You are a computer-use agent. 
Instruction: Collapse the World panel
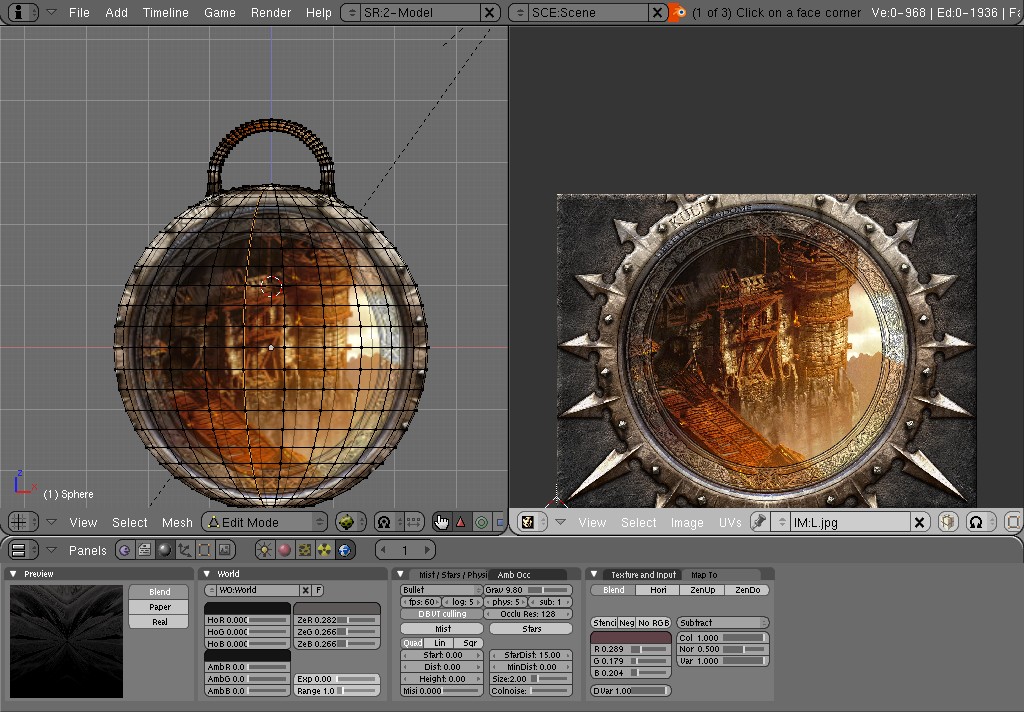click(x=206, y=574)
